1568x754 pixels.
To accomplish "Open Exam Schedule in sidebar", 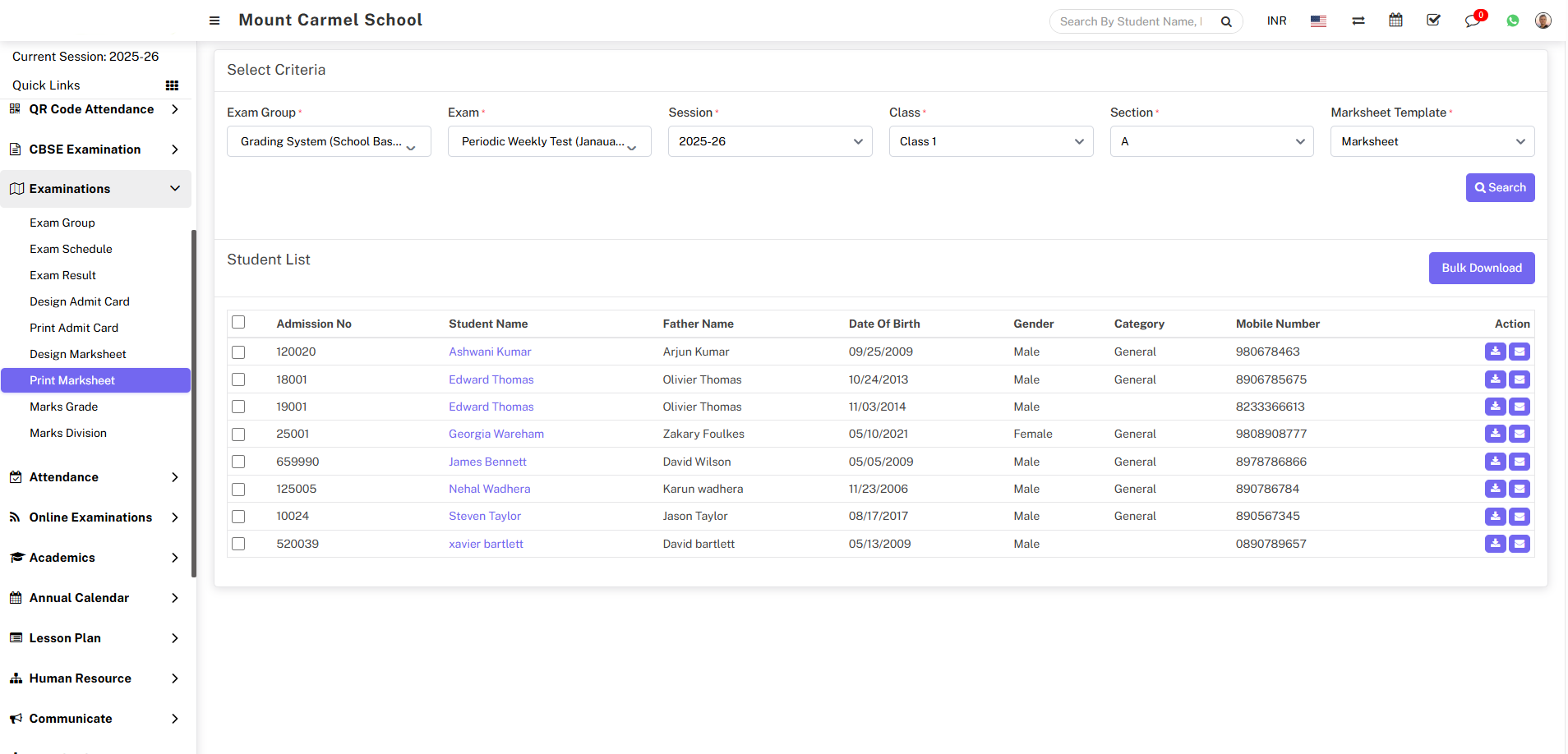I will coord(71,249).
